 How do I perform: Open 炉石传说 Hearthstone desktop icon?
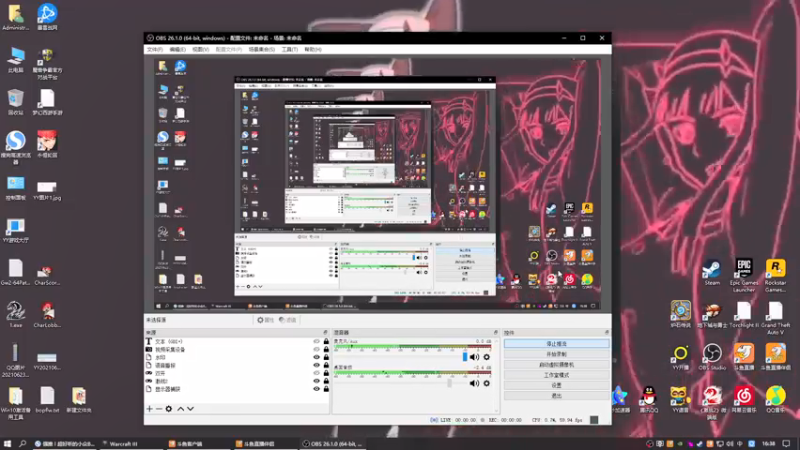[680, 314]
